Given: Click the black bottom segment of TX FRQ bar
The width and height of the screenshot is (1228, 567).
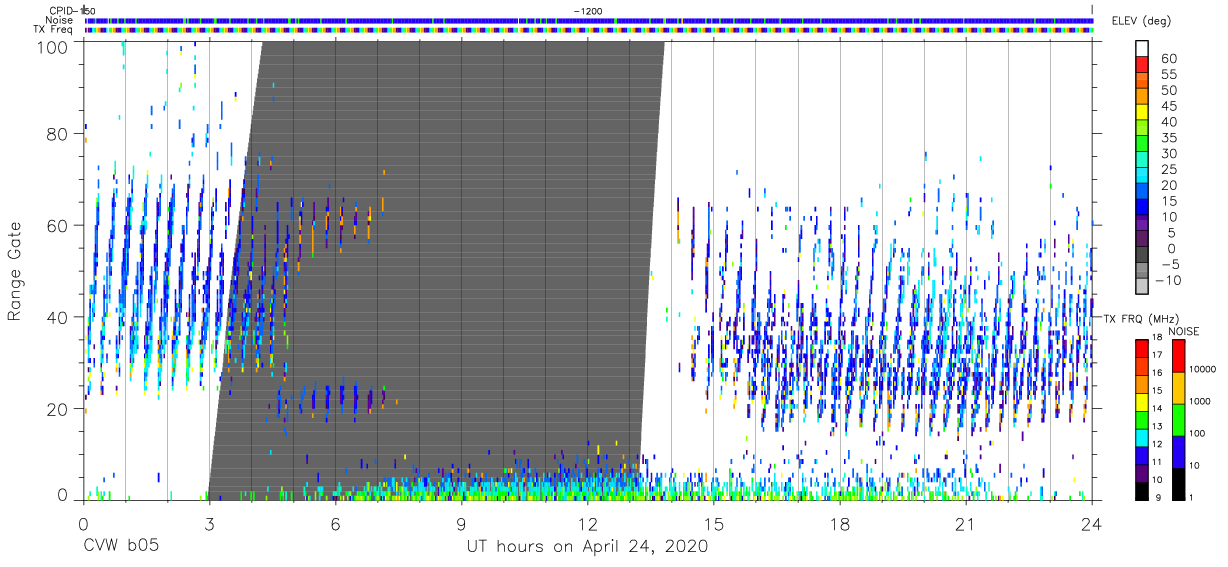Looking at the screenshot, I should click(x=1142, y=491).
